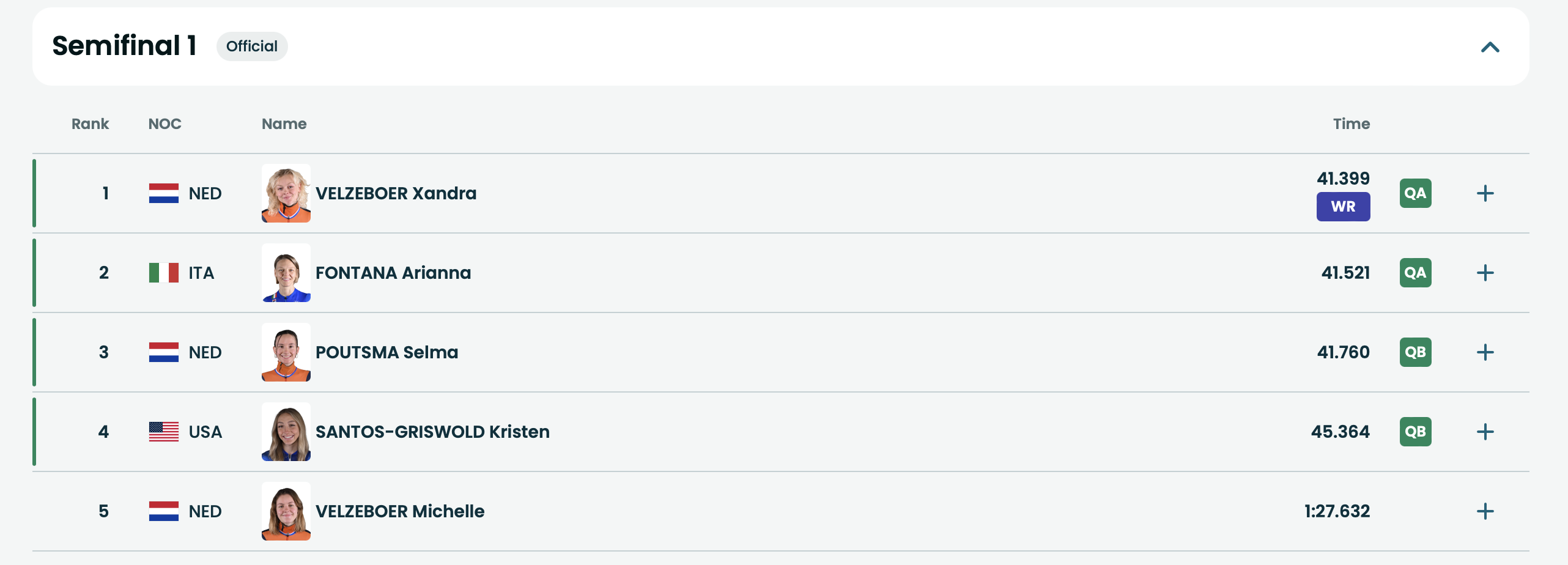Collapse the Semifinal 1 section chevron

pyautogui.click(x=1490, y=47)
